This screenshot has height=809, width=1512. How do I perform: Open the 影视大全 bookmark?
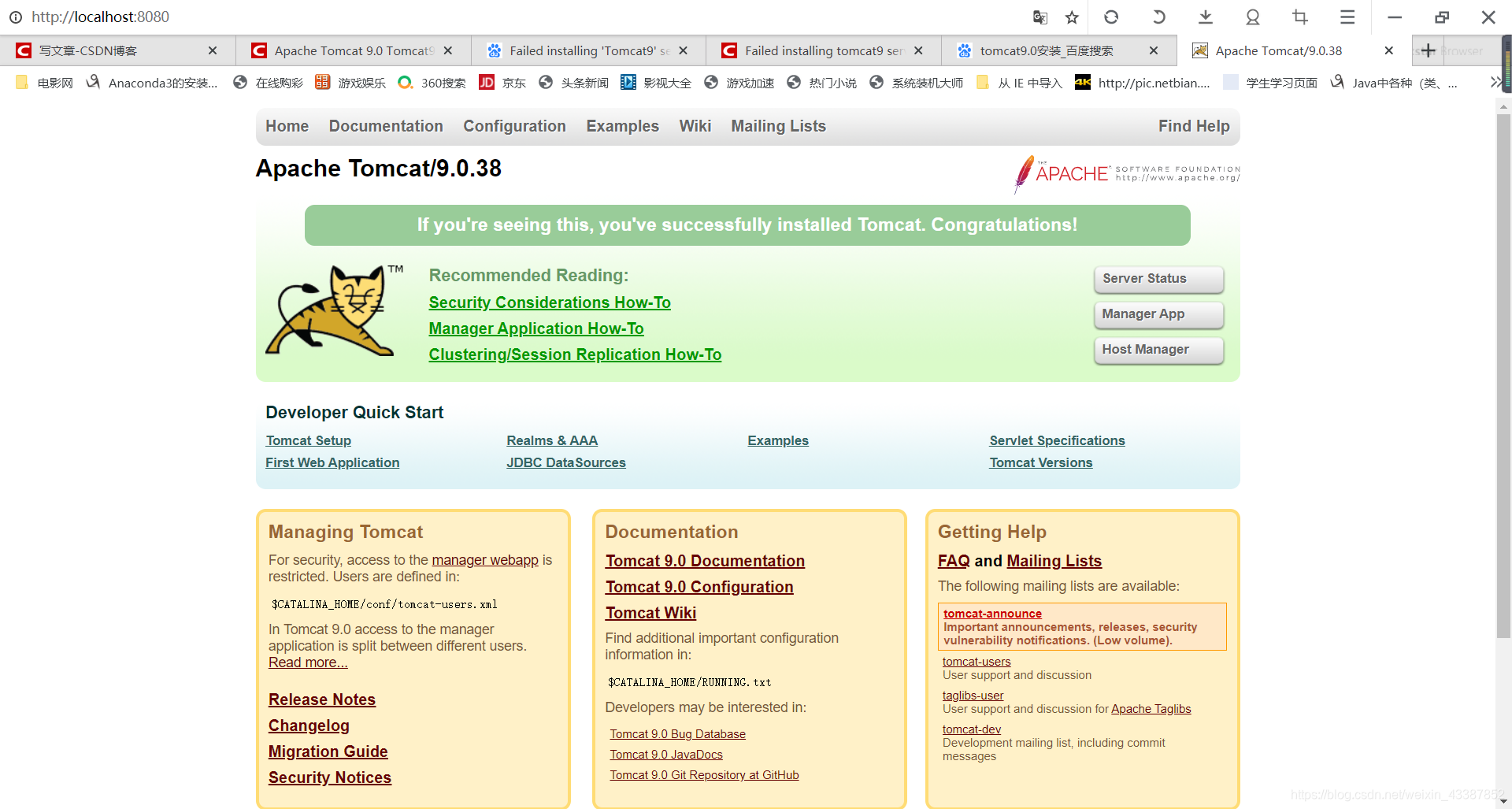pos(656,83)
